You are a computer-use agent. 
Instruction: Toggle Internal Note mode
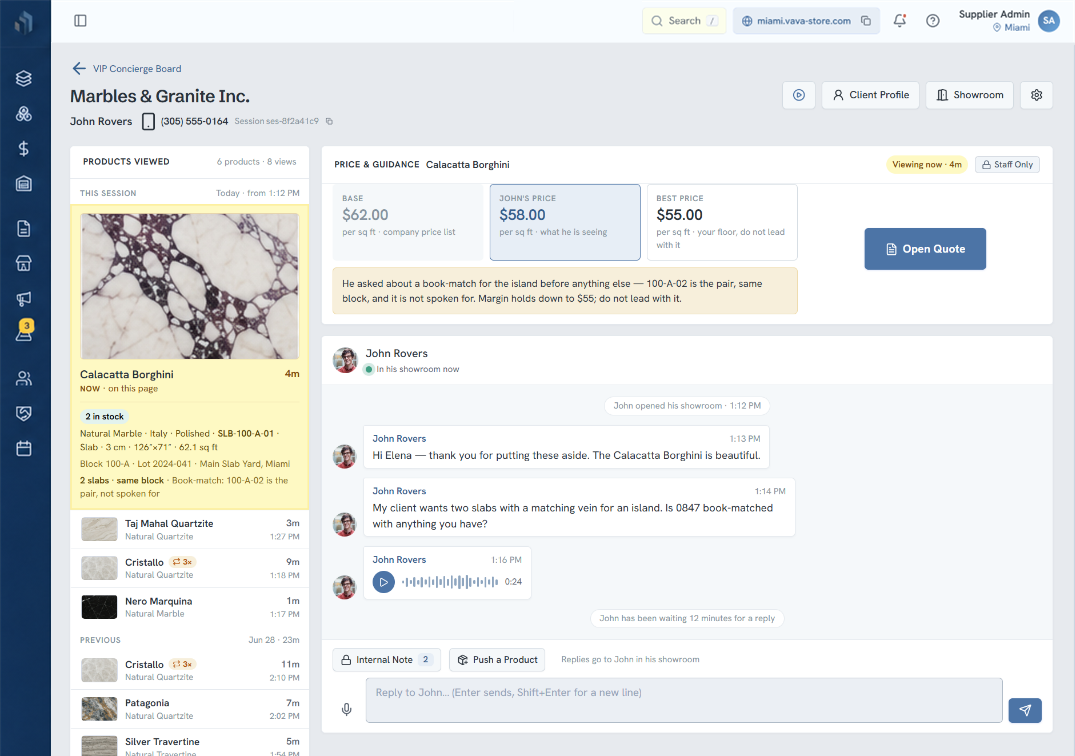coord(385,659)
